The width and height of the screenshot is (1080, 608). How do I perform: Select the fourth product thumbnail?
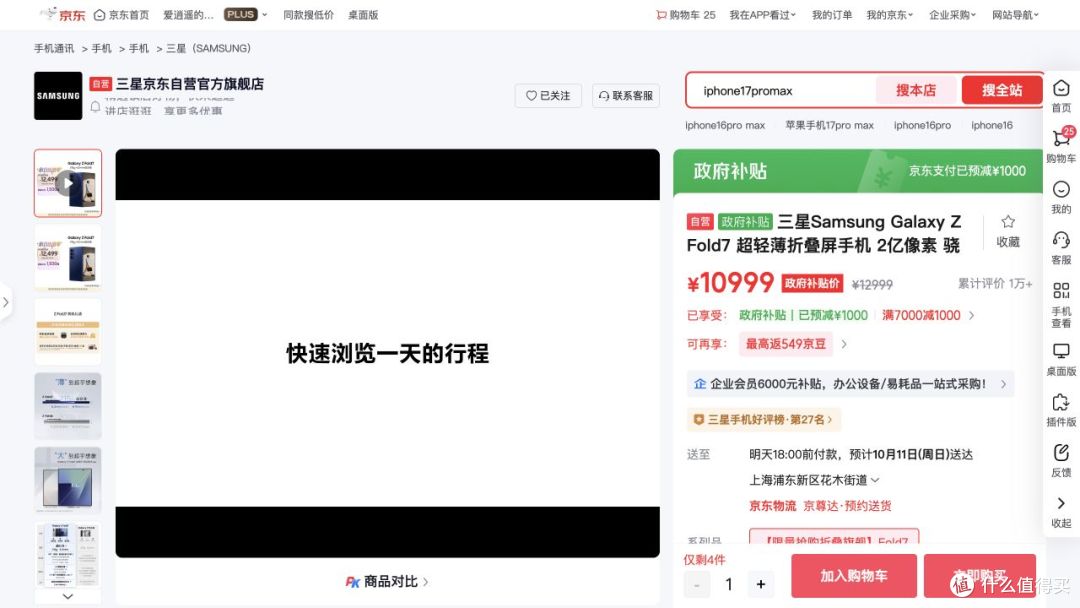[x=68, y=406]
